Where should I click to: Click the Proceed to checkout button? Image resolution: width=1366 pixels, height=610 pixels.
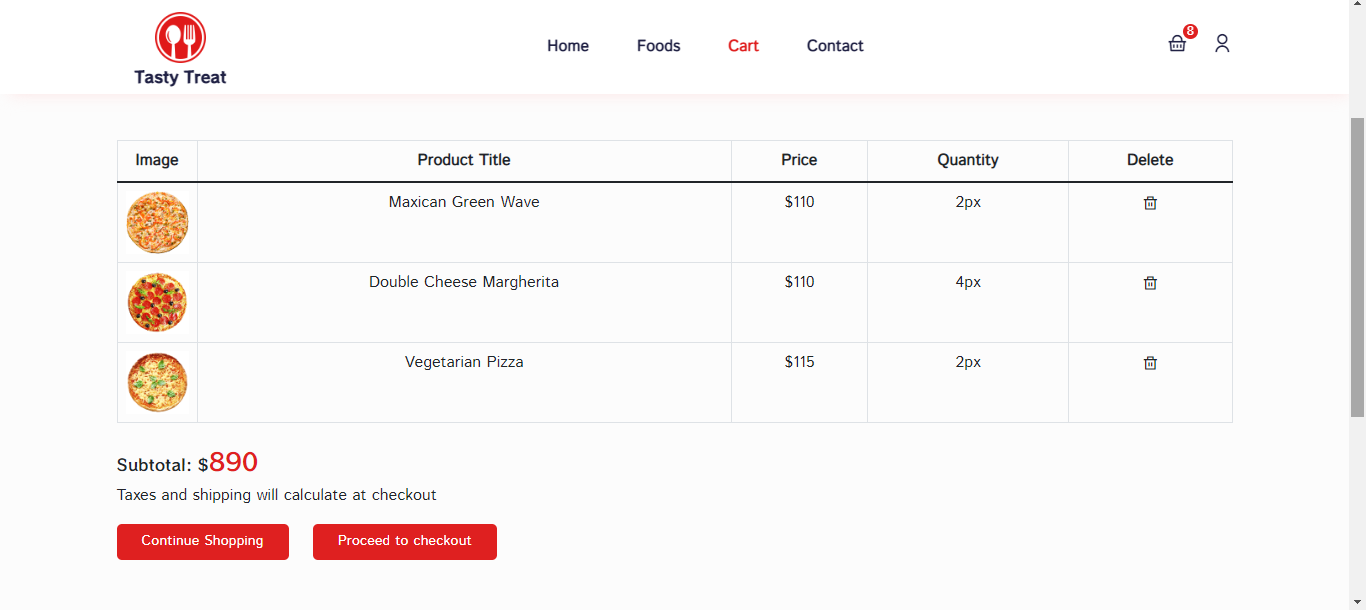click(x=405, y=542)
